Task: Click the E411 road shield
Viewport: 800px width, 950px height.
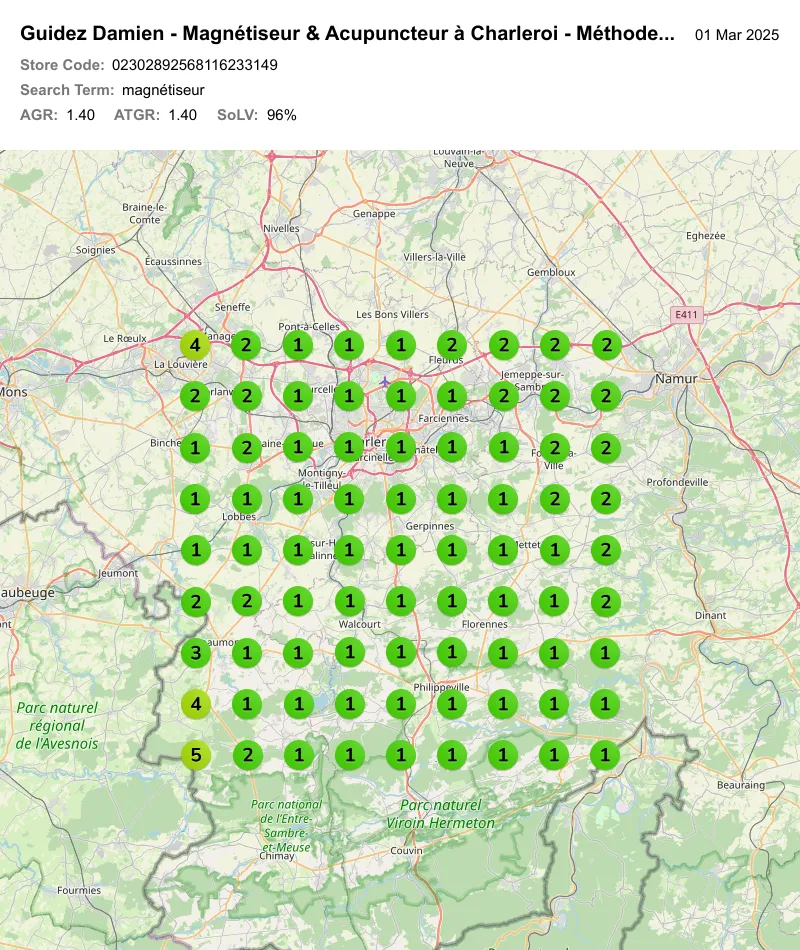Action: tap(686, 314)
